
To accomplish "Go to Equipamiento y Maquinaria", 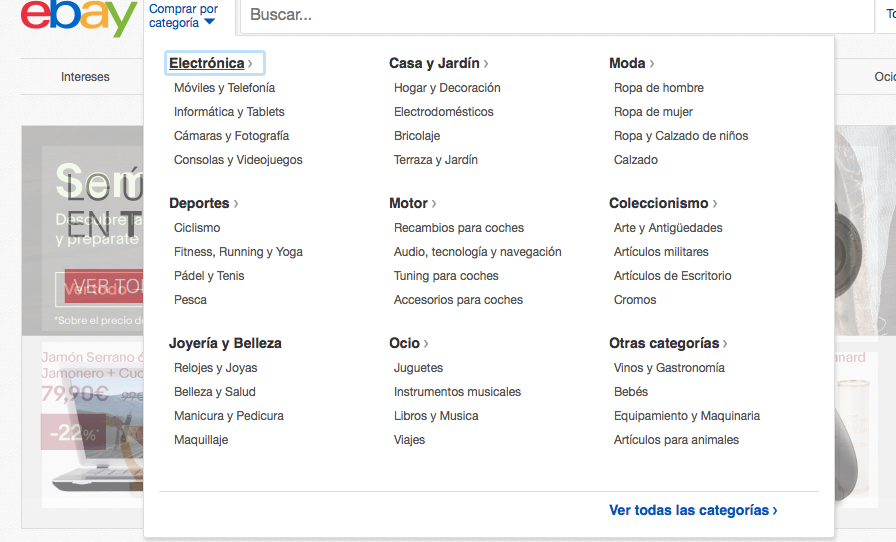I will point(687,416).
